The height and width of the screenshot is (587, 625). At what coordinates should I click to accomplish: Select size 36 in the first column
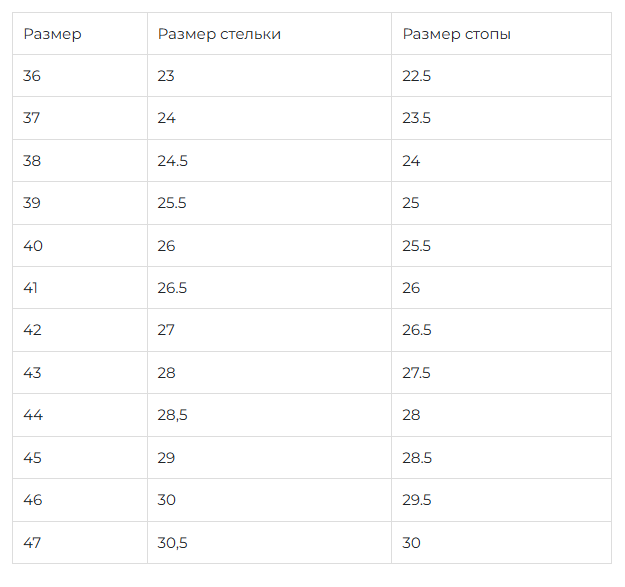tap(32, 76)
